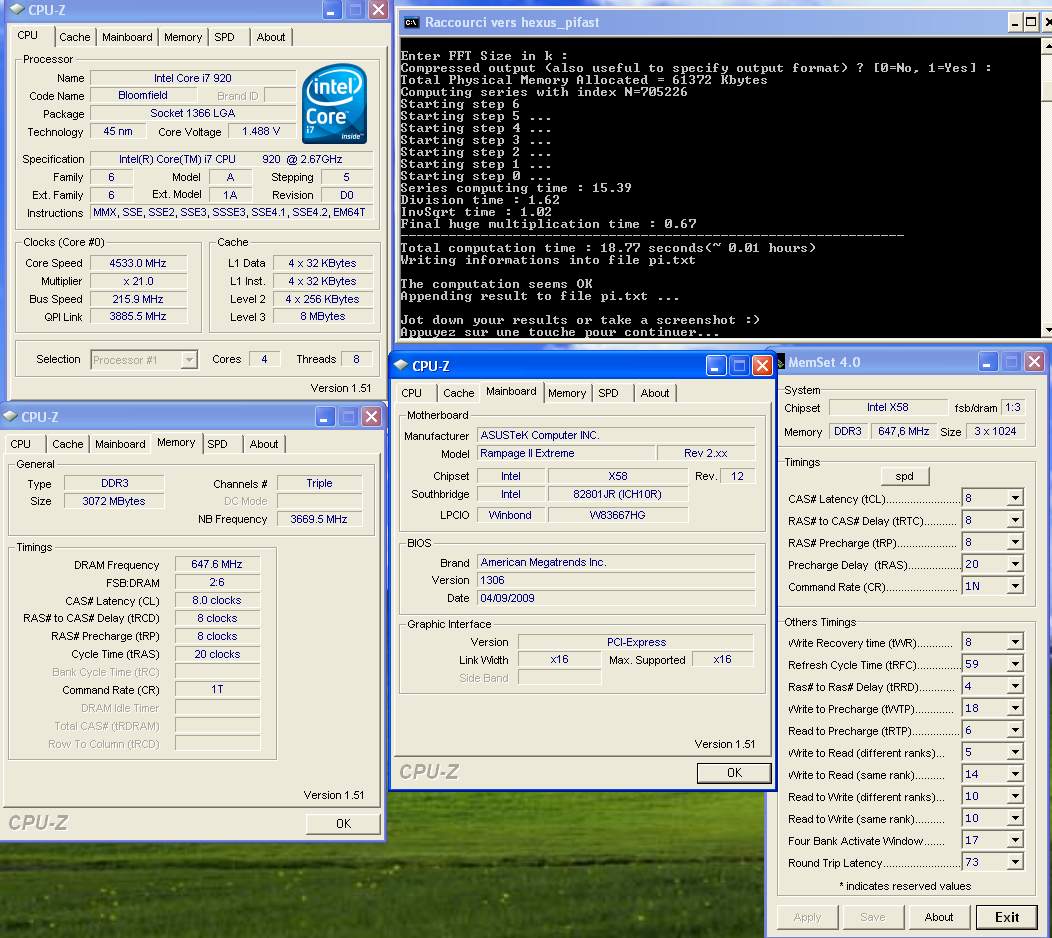The image size is (1052, 938).
Task: Click the Save button in MemSet
Action: point(872,917)
